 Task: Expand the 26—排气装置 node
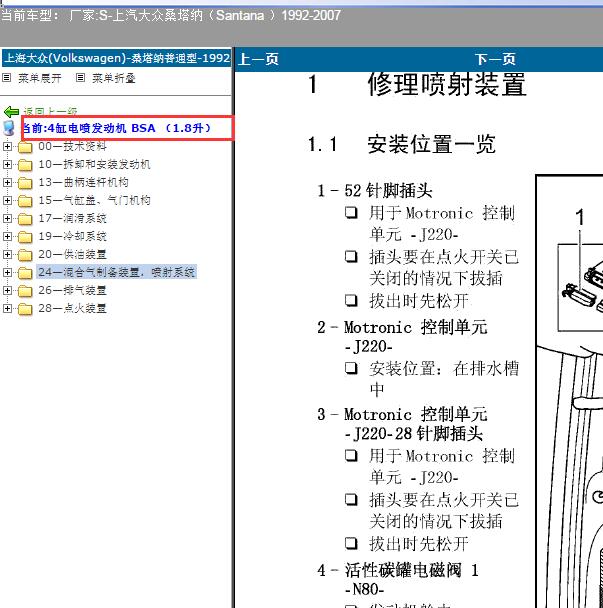pyautogui.click(x=7, y=290)
